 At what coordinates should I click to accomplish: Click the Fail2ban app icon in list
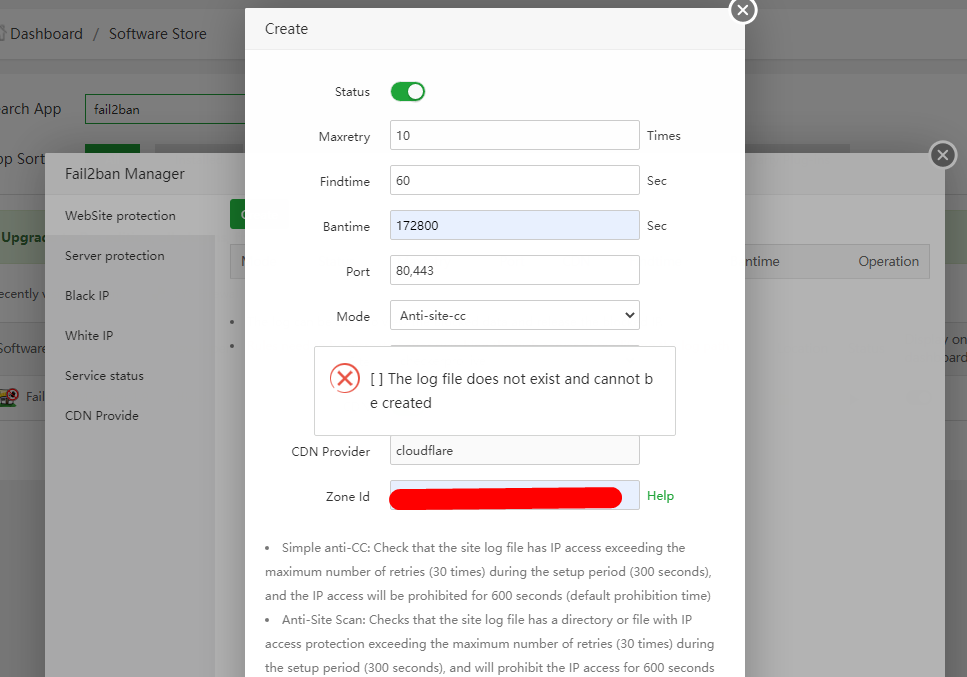coord(11,396)
